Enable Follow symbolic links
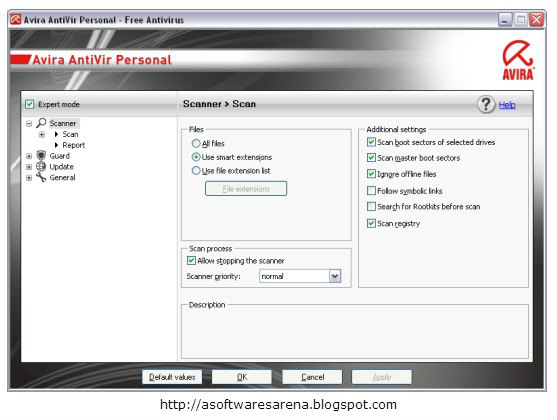This screenshot has height=420, width=557. [x=371, y=191]
